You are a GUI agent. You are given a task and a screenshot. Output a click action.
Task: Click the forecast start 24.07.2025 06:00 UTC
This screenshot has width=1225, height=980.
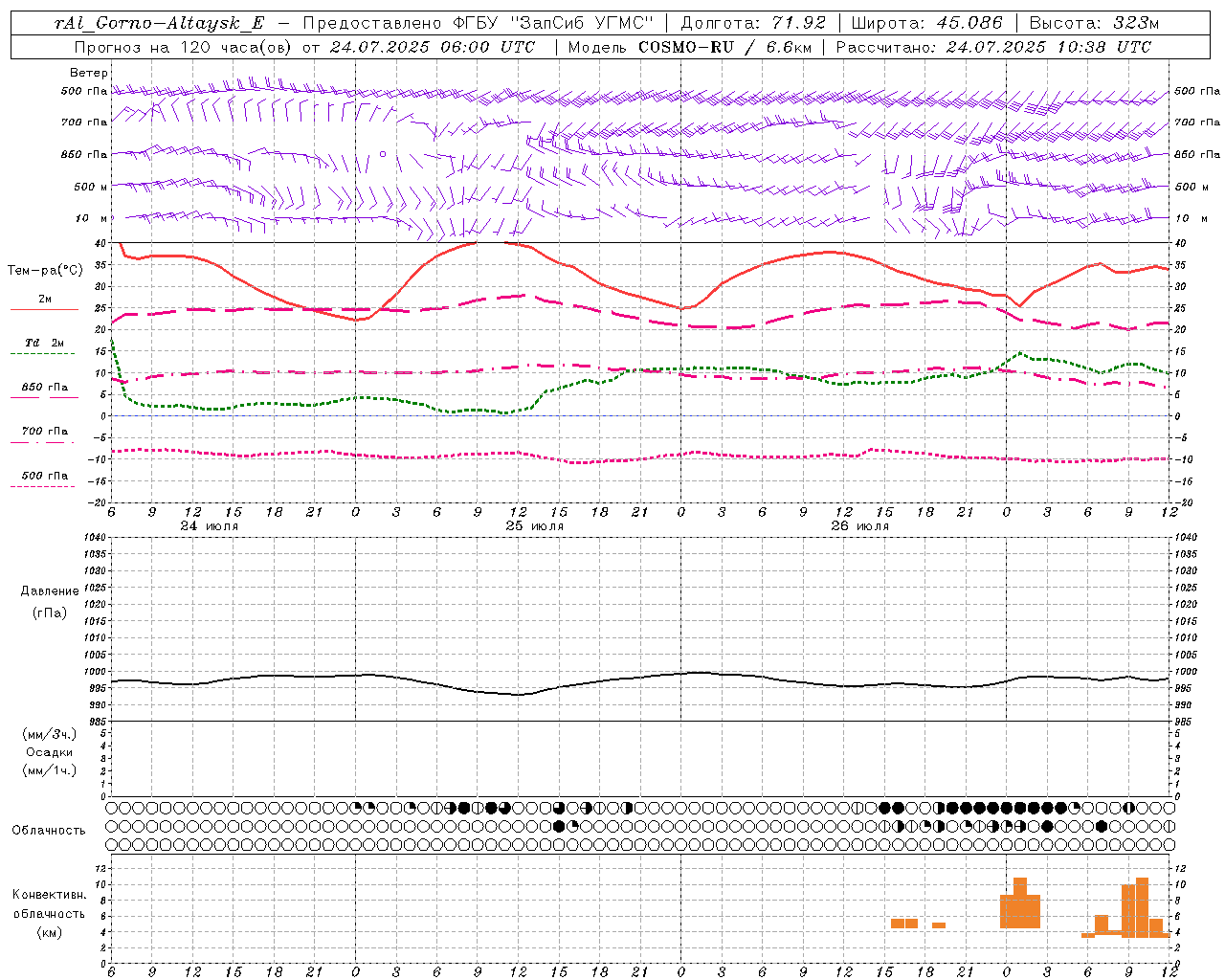tap(433, 47)
